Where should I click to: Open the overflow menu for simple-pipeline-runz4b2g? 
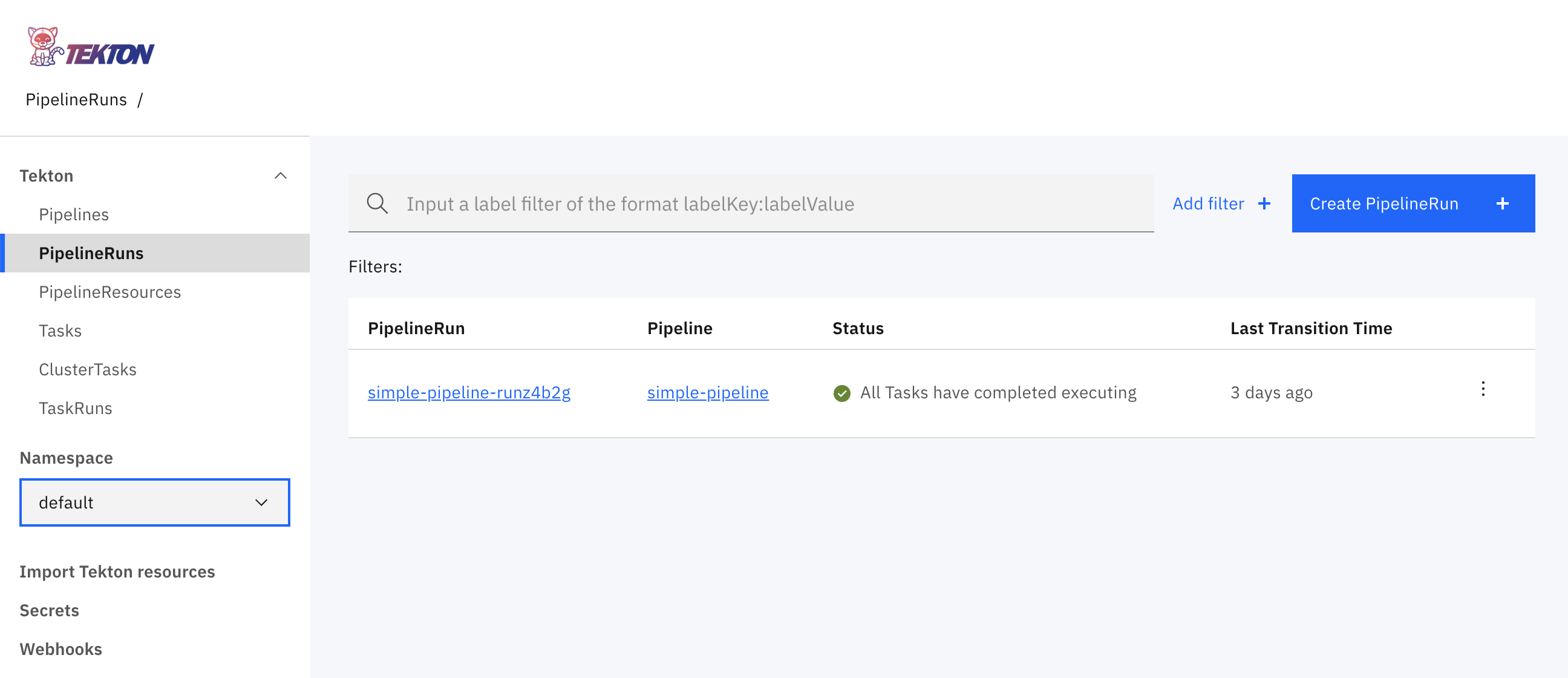tap(1483, 389)
